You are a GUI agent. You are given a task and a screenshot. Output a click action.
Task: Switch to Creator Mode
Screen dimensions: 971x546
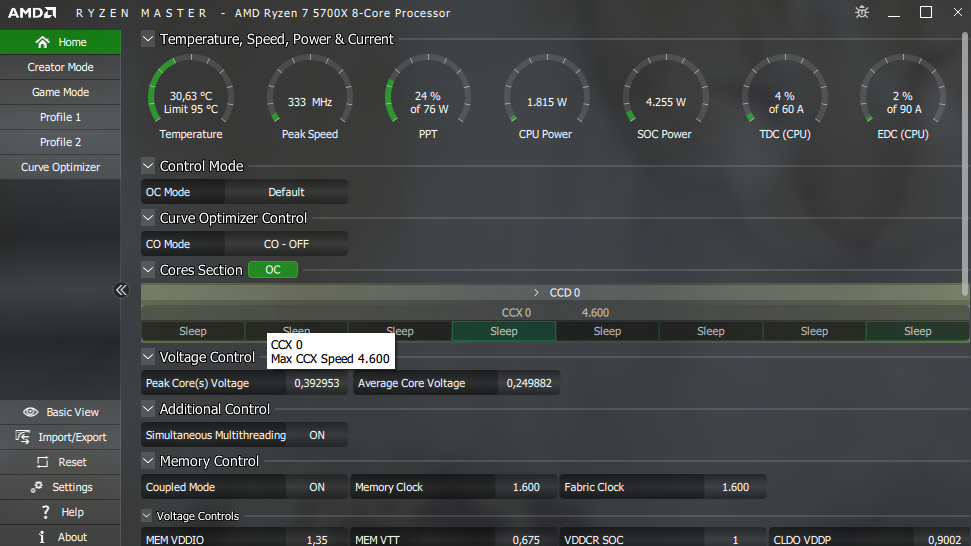60,67
